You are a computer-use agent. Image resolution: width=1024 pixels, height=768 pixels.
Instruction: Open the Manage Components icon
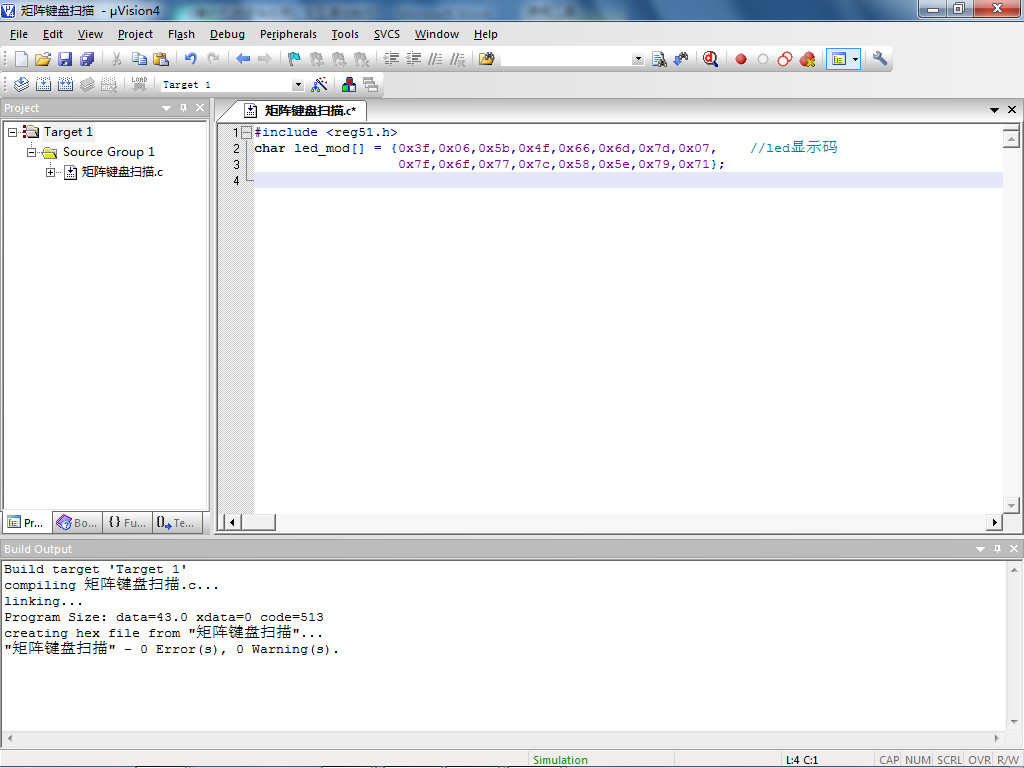click(349, 84)
